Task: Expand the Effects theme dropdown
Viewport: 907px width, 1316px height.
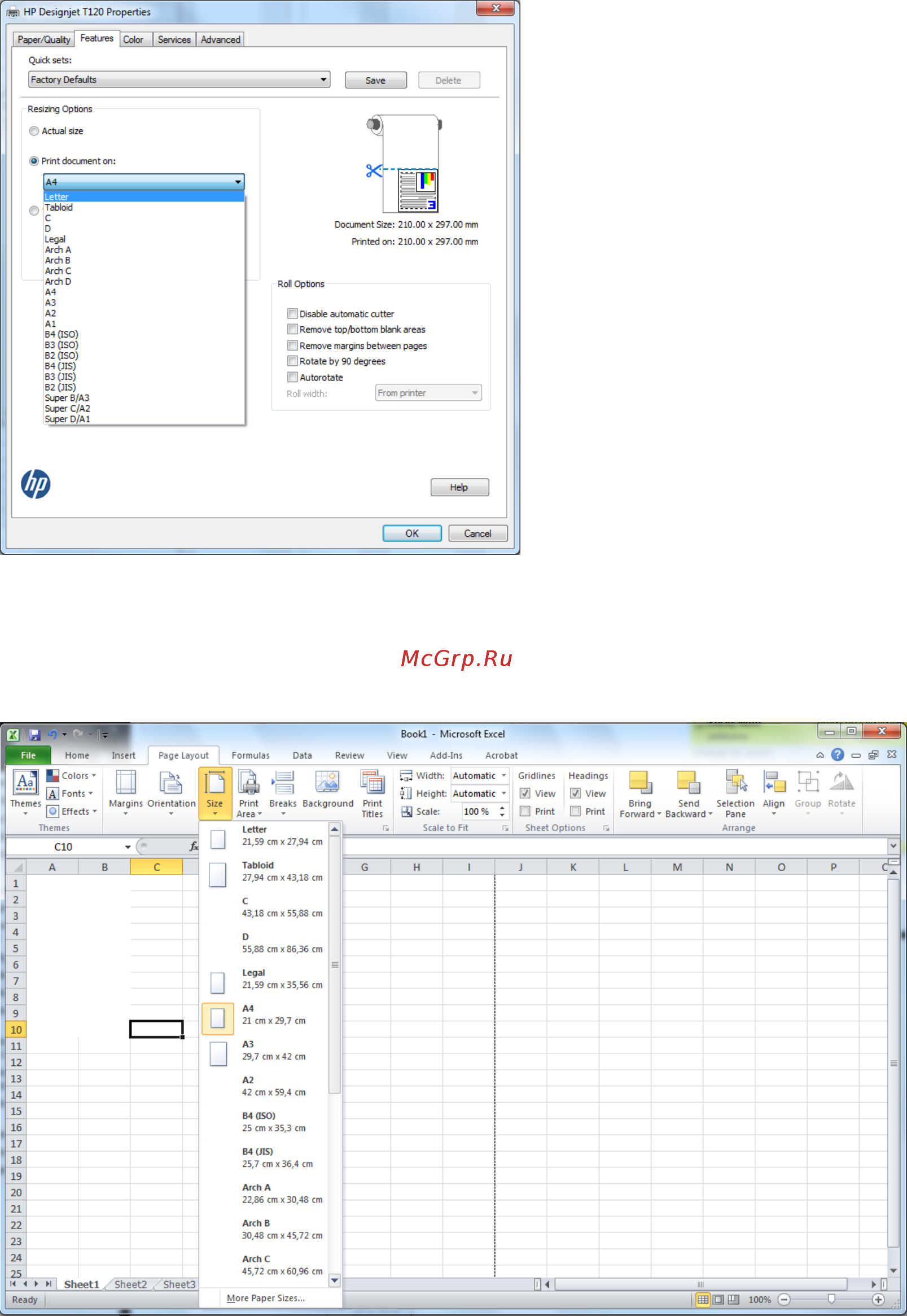Action: click(72, 811)
